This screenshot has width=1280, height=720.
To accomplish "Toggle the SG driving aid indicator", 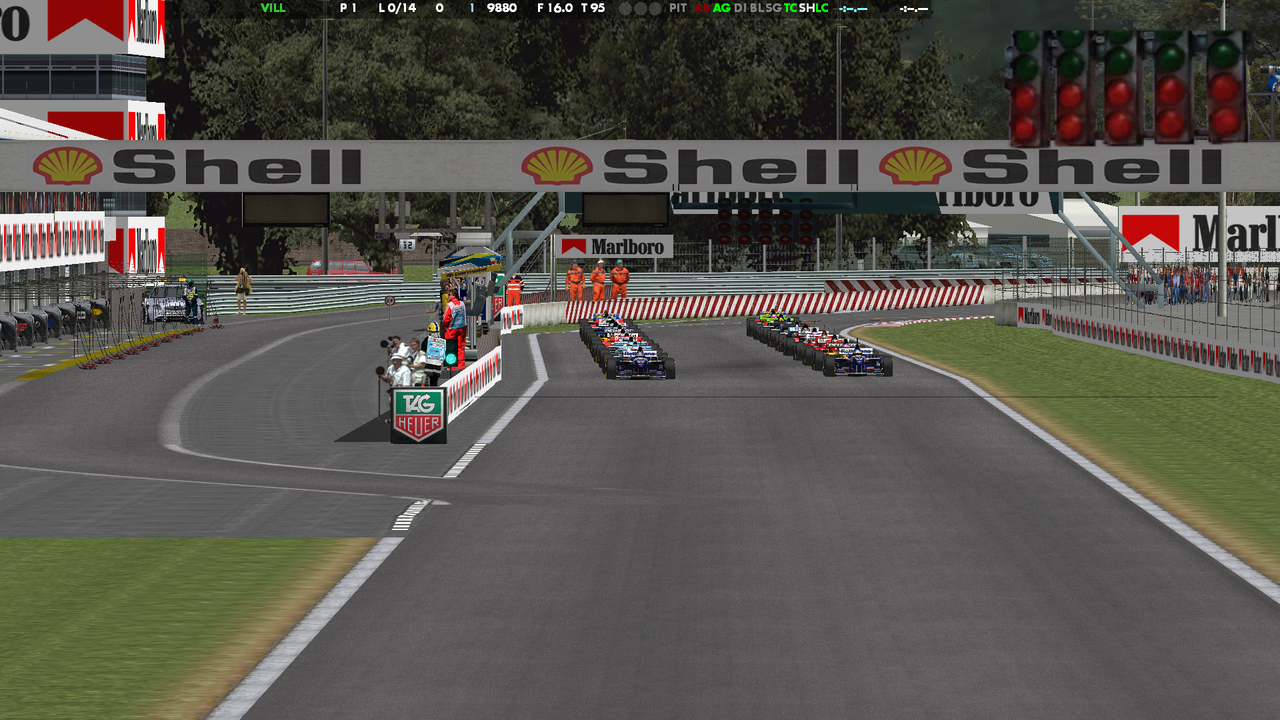I will click(773, 7).
